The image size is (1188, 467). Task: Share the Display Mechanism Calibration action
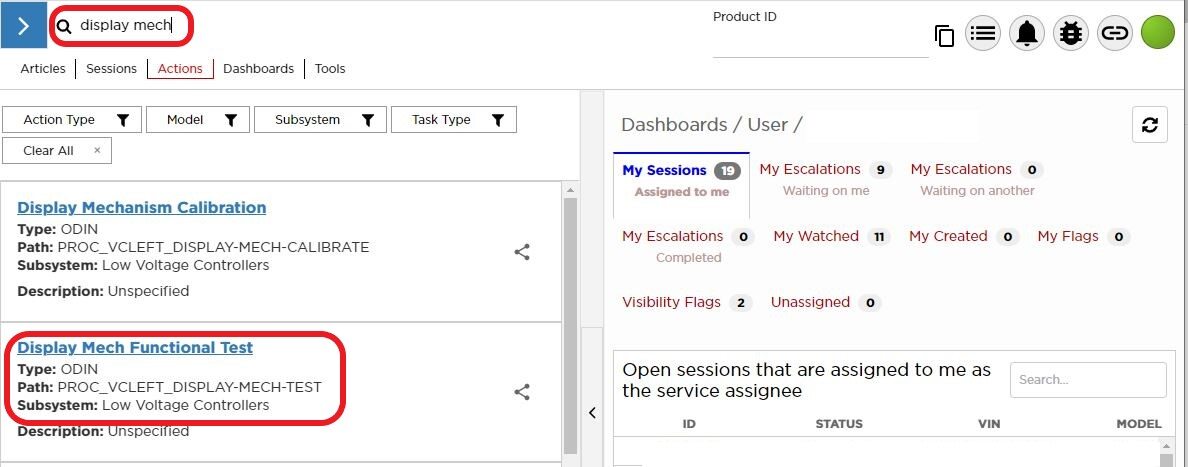point(522,252)
